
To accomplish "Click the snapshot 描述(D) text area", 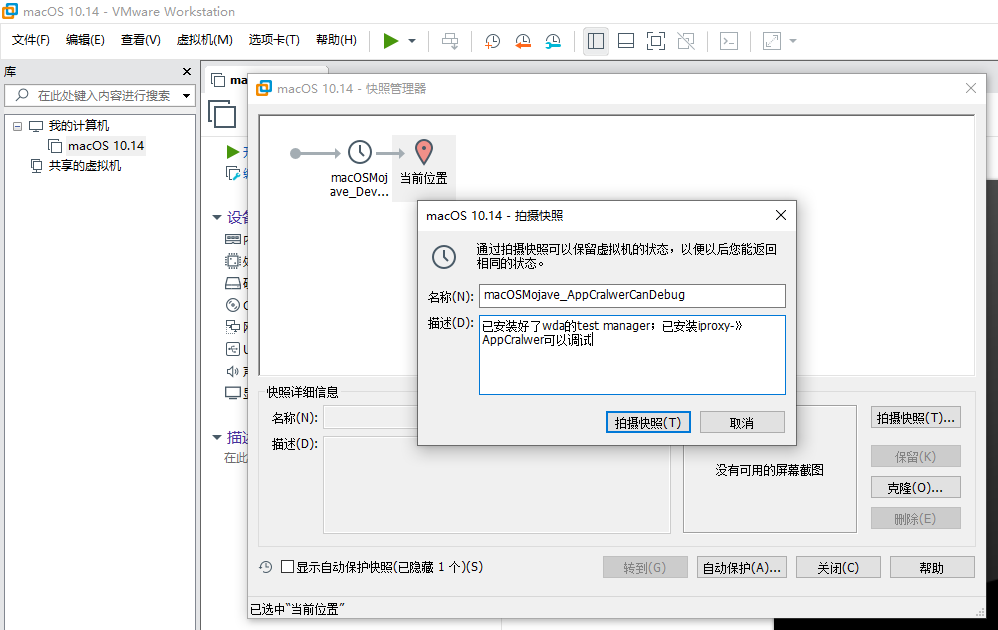I will [x=632, y=355].
